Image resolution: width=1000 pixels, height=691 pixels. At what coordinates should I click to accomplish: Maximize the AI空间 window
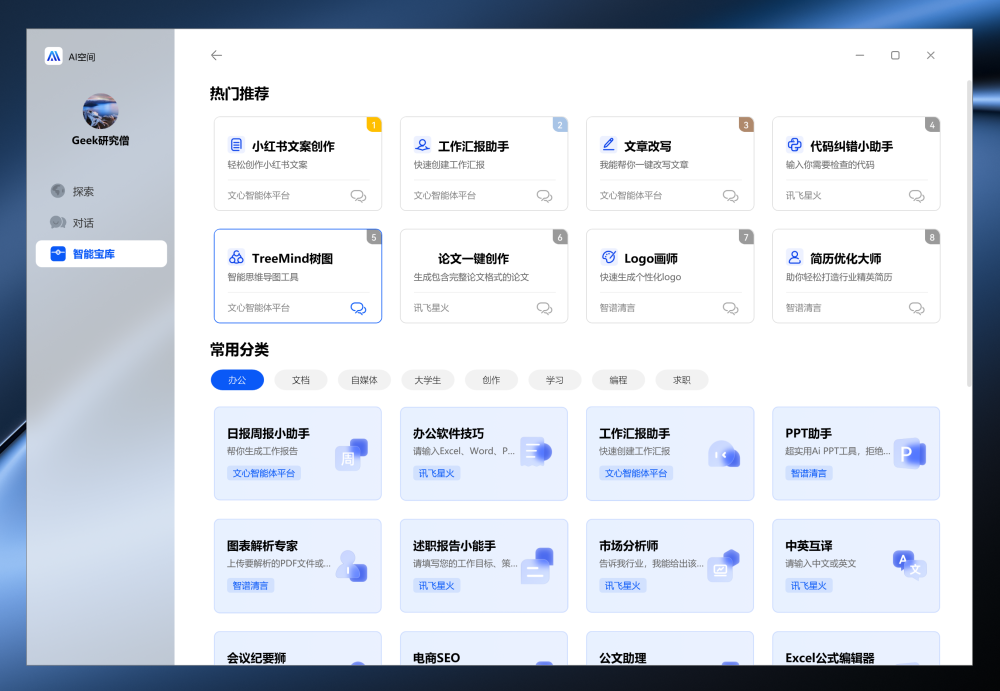click(x=895, y=56)
